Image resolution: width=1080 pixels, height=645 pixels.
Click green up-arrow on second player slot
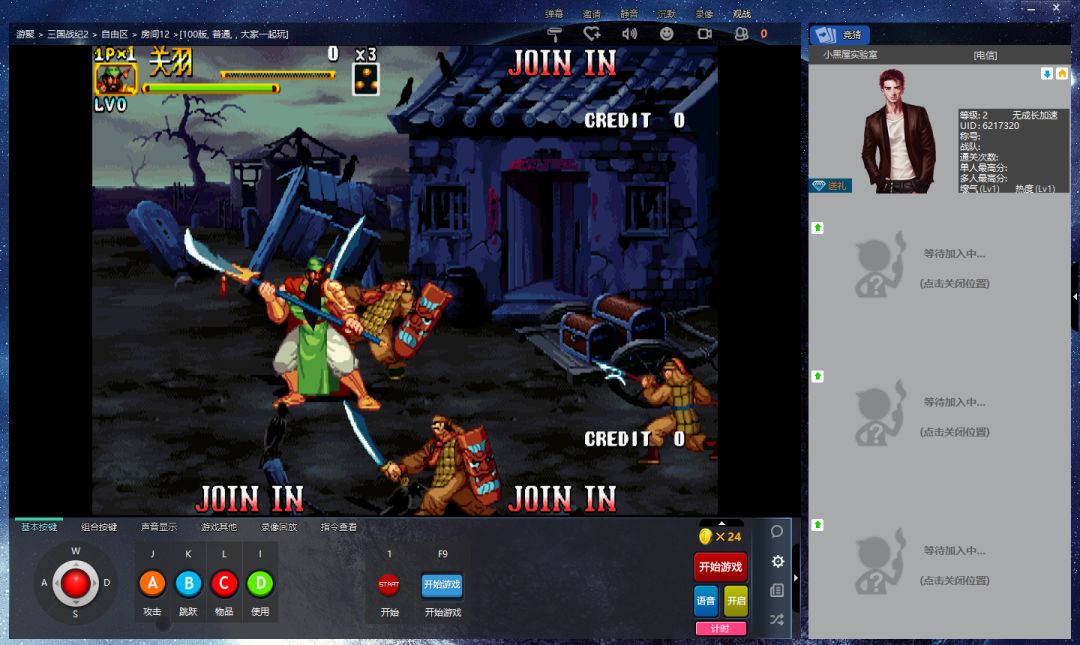point(818,228)
